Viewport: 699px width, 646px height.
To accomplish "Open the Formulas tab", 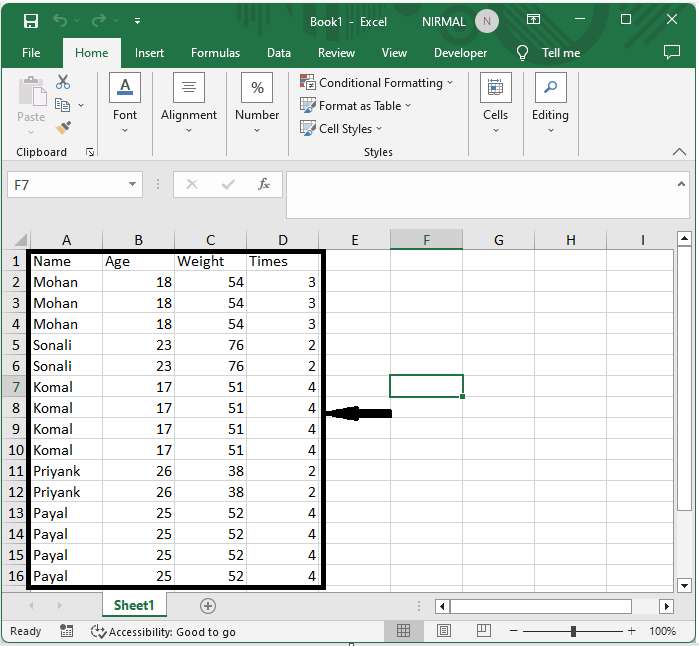I will pos(215,53).
